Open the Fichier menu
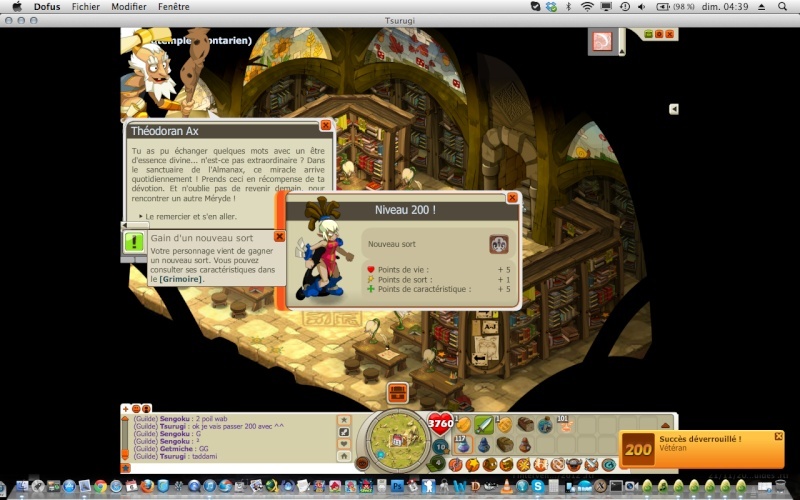 pyautogui.click(x=86, y=7)
